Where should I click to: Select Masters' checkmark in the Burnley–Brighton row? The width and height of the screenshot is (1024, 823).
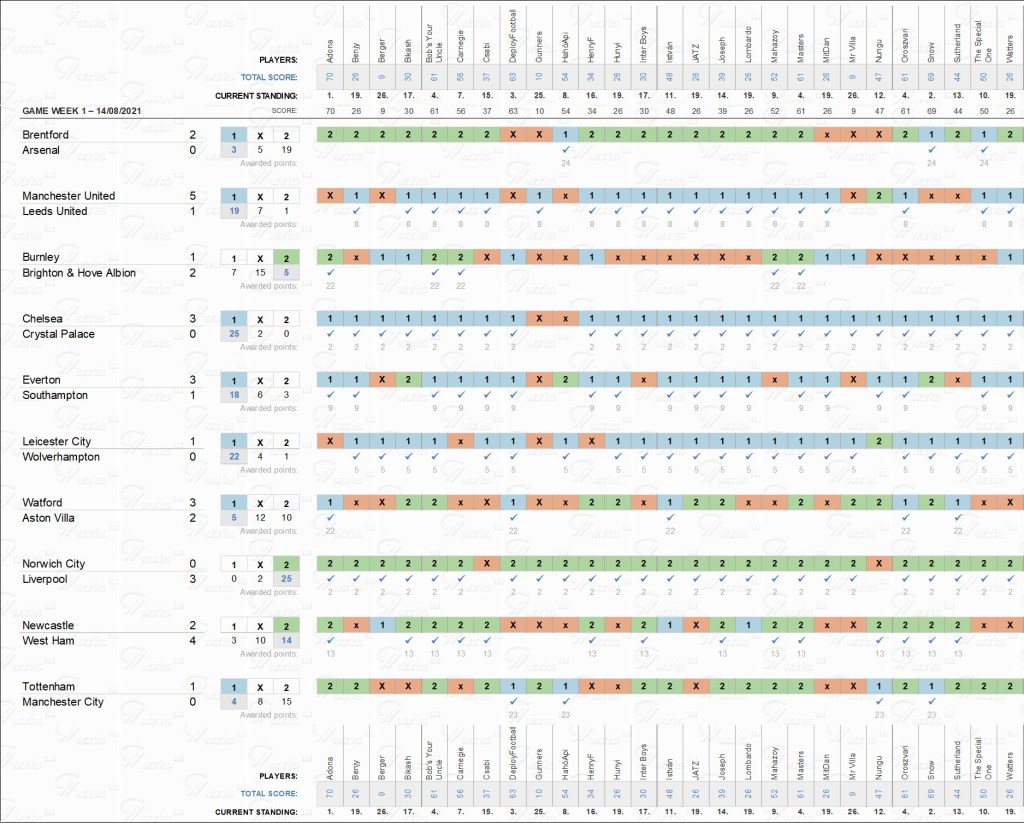(x=800, y=272)
